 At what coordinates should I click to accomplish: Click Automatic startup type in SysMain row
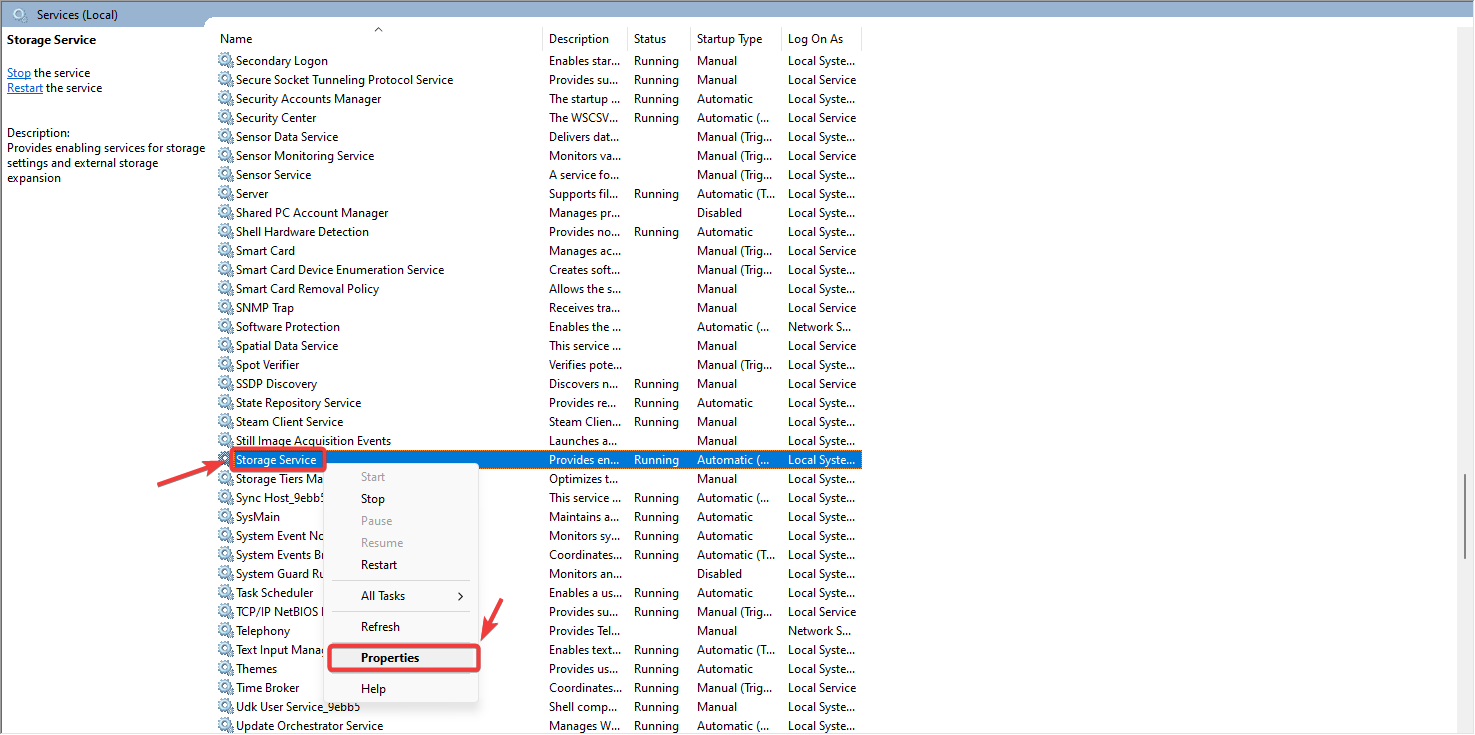point(725,517)
